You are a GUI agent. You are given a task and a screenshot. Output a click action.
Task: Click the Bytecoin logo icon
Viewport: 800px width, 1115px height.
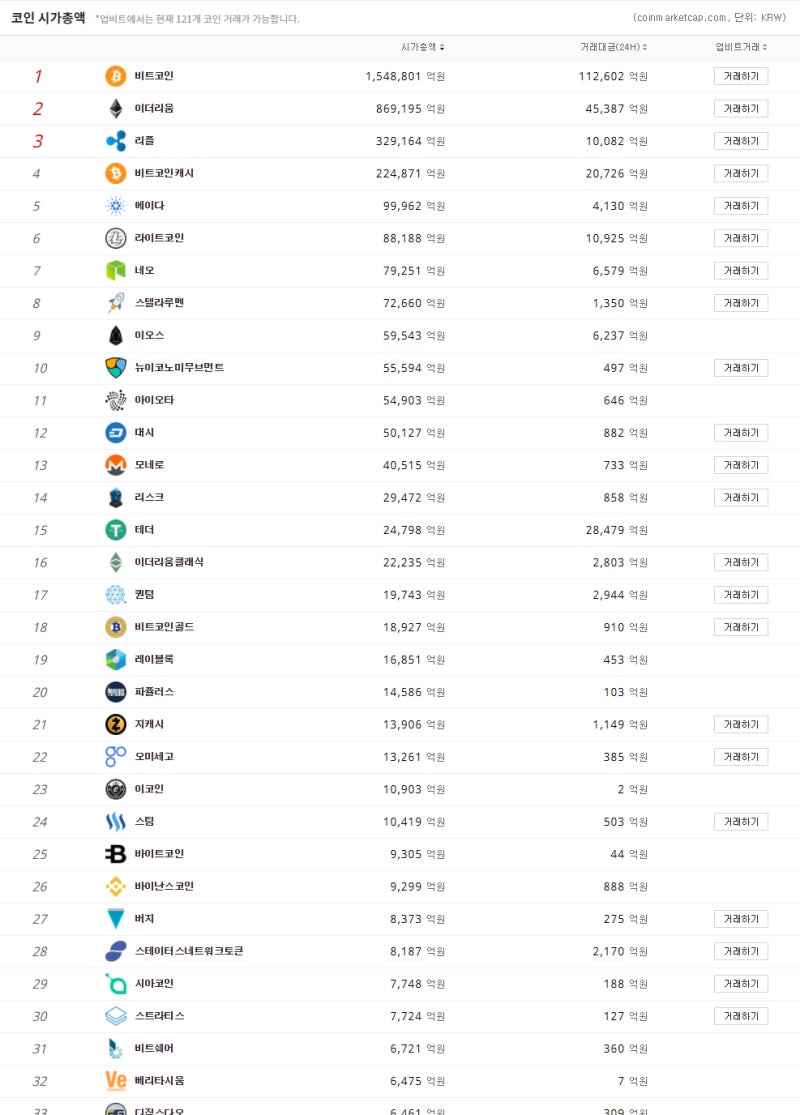[116, 854]
